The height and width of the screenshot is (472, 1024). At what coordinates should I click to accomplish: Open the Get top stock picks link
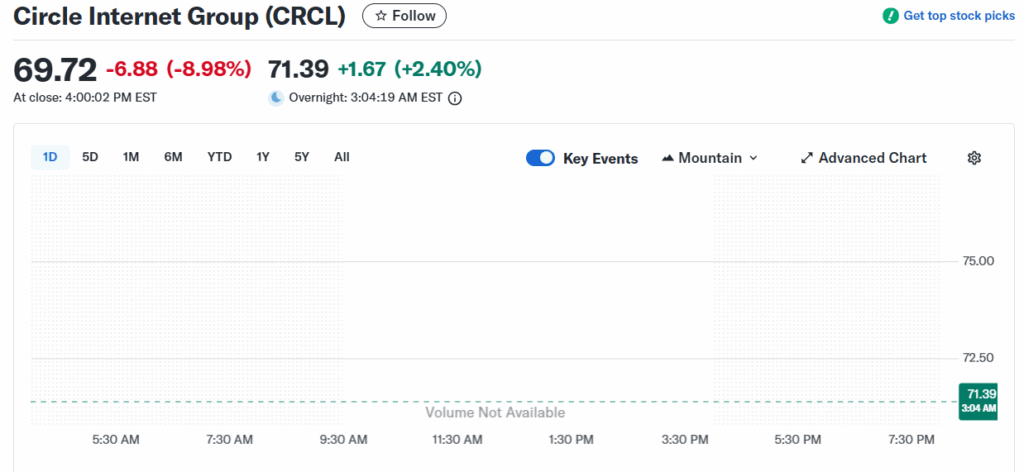pos(959,16)
